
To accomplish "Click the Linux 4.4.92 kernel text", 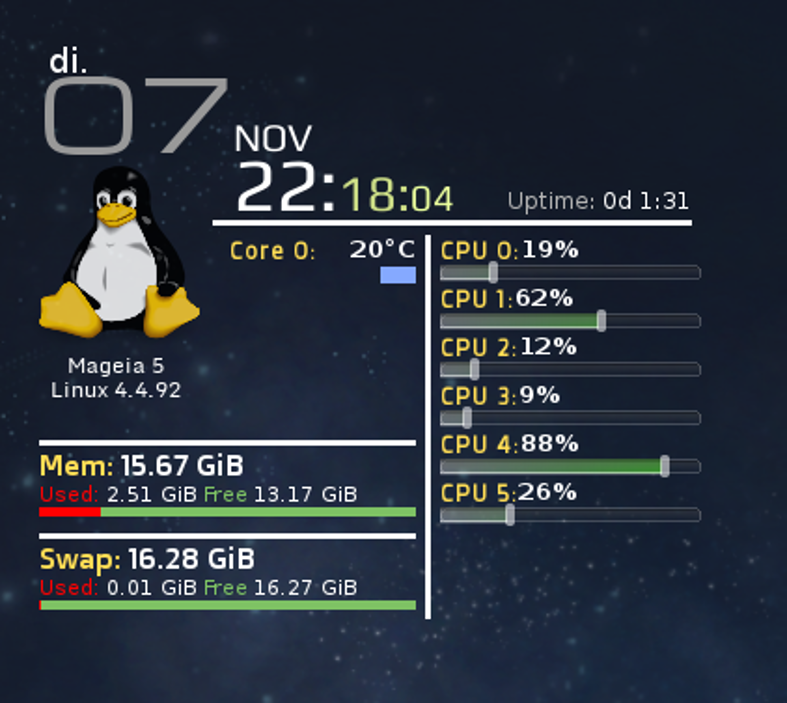I will (116, 390).
